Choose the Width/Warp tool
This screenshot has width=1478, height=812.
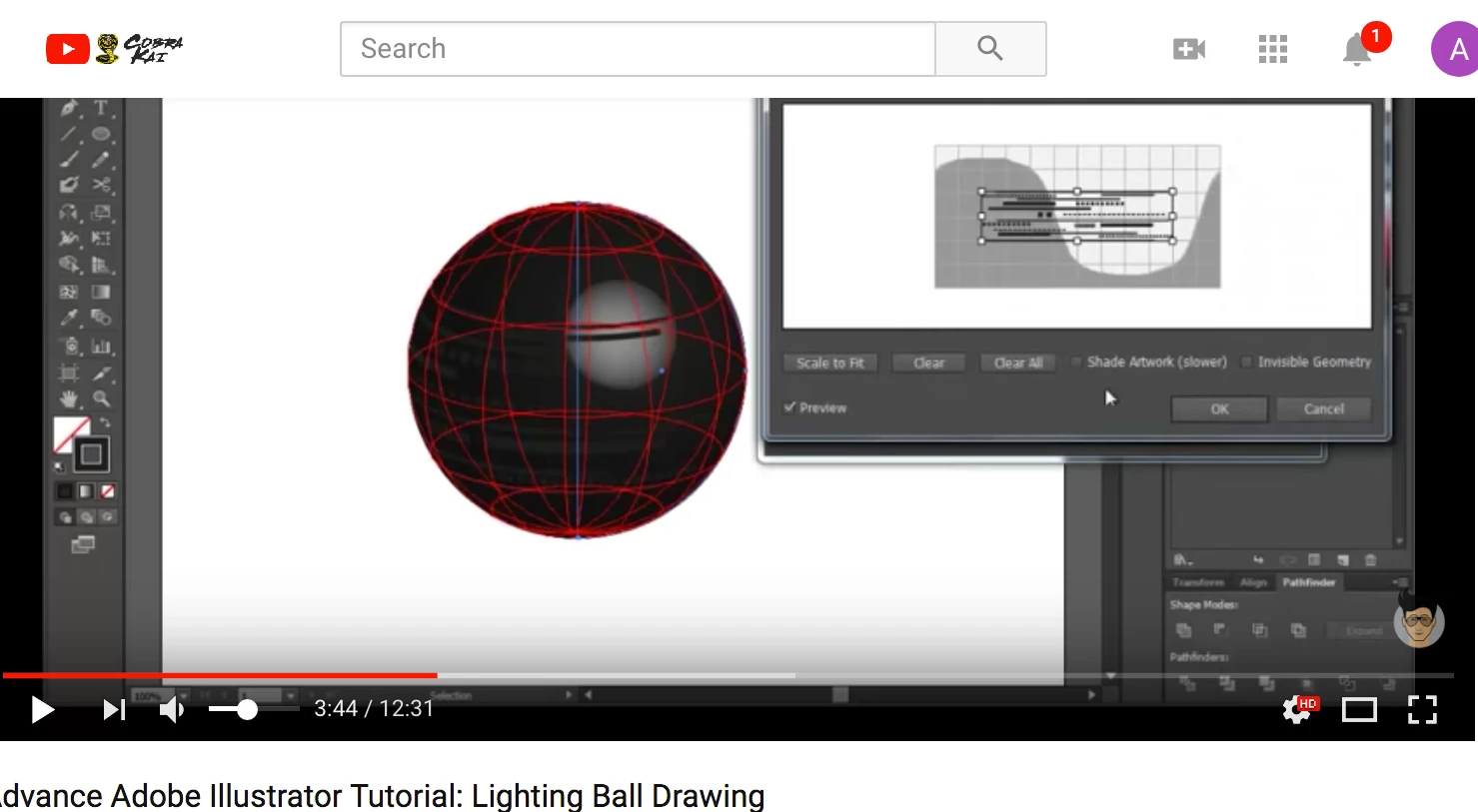[69, 238]
